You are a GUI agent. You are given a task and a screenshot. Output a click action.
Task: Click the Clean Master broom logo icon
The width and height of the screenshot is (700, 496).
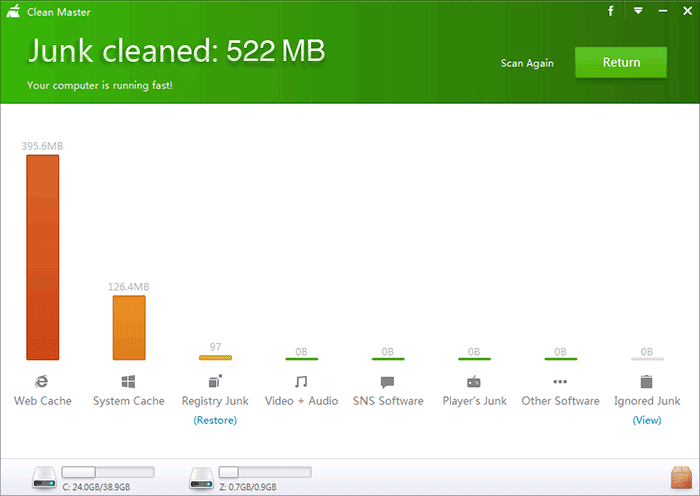pyautogui.click(x=13, y=11)
